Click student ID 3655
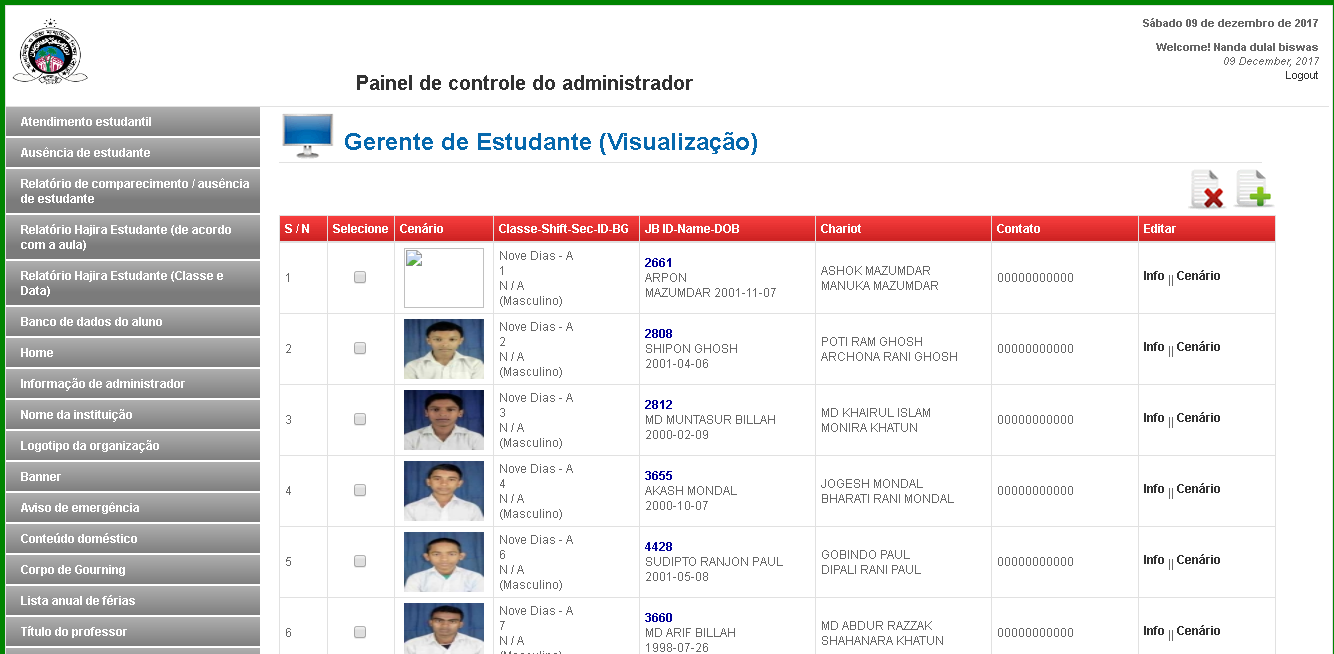Screen dimensions: 1334x654 (x=658, y=476)
